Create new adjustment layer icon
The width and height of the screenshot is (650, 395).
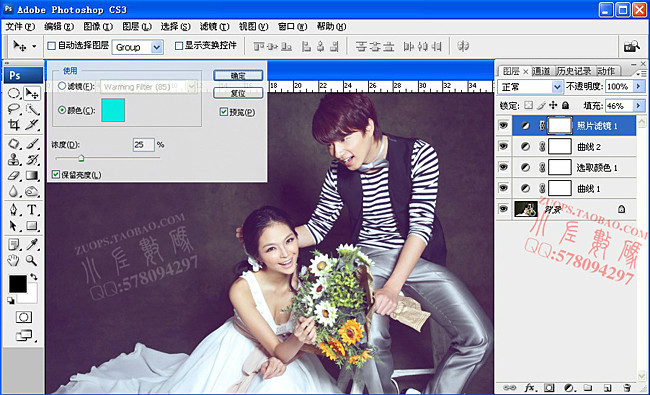point(569,388)
